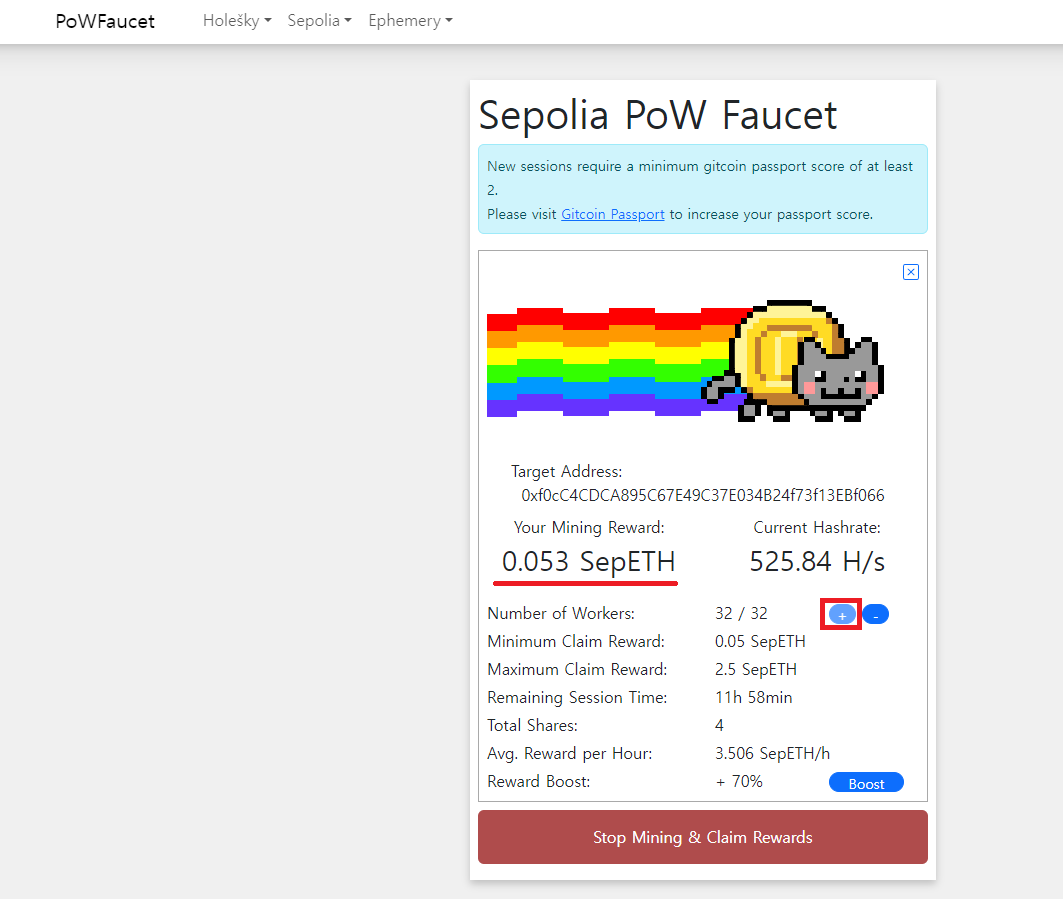
Task: Close the ad with the X icon
Action: click(x=910, y=272)
